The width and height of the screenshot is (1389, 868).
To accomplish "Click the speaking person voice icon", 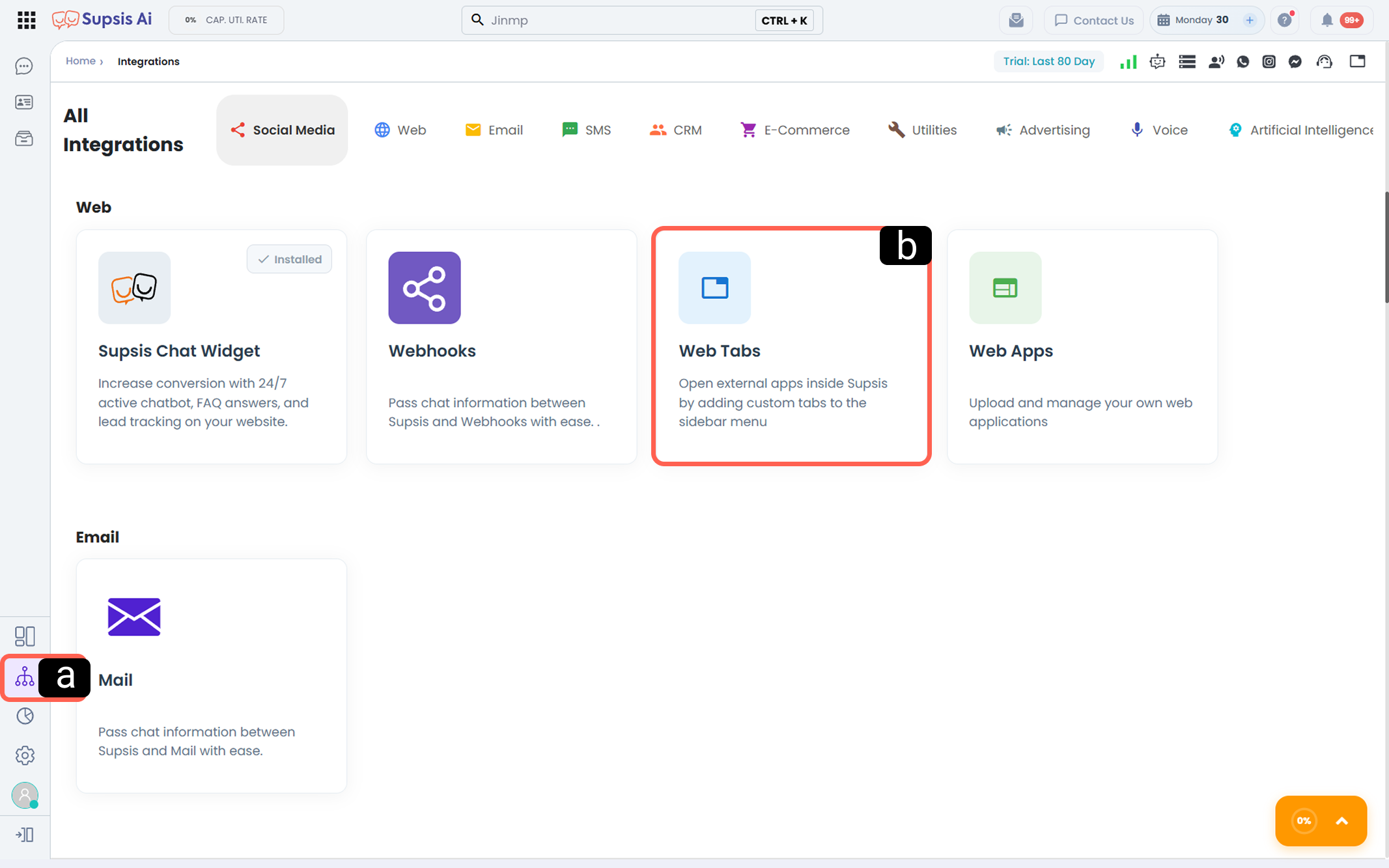I will click(x=1216, y=62).
